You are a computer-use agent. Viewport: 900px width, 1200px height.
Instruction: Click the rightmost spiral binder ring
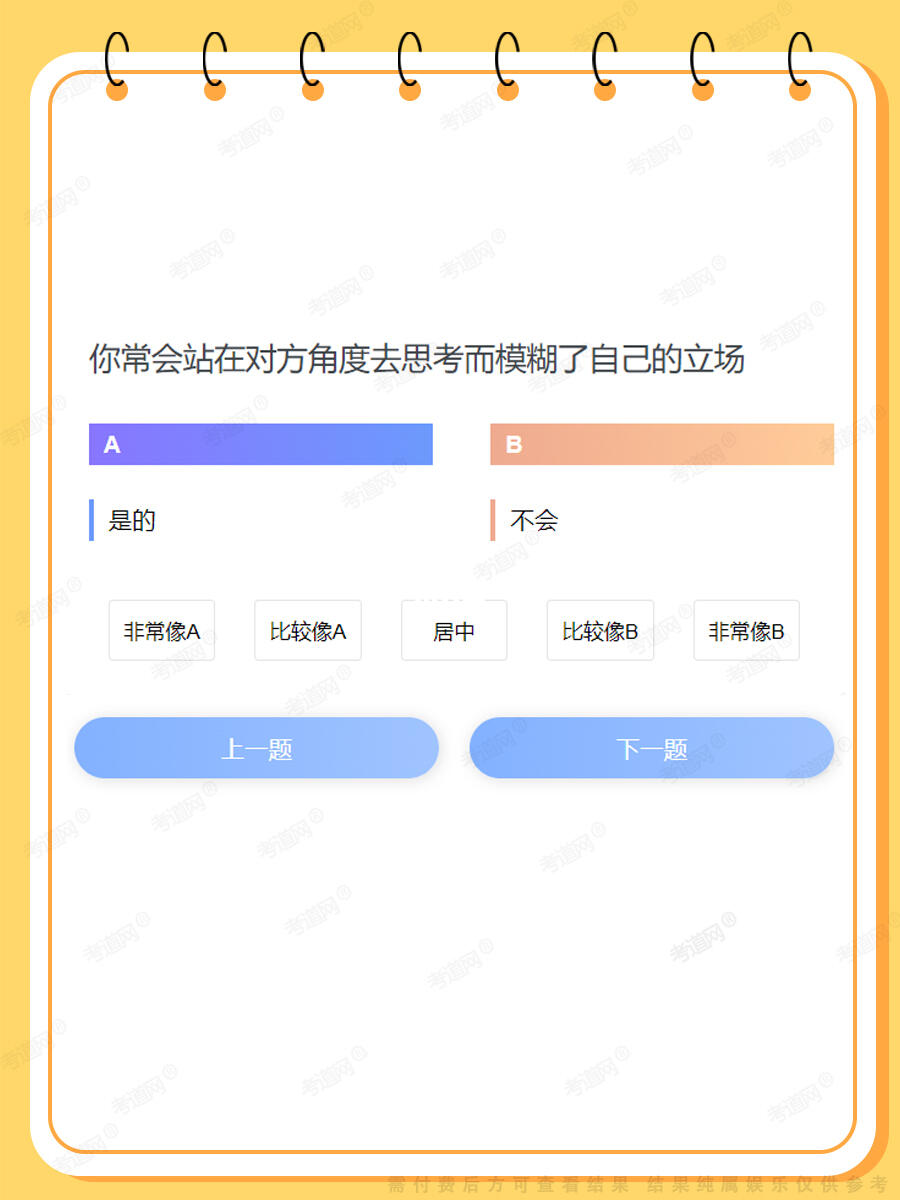click(800, 66)
